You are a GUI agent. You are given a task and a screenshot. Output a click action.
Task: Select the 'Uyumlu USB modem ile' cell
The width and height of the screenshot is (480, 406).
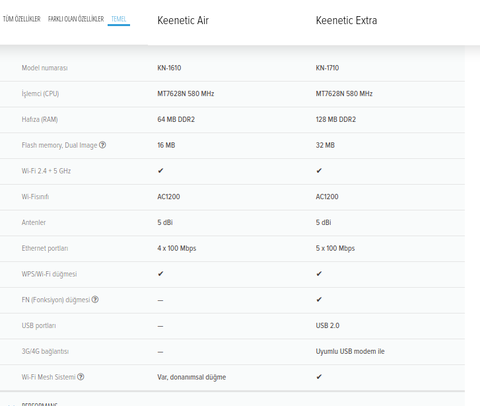350,351
